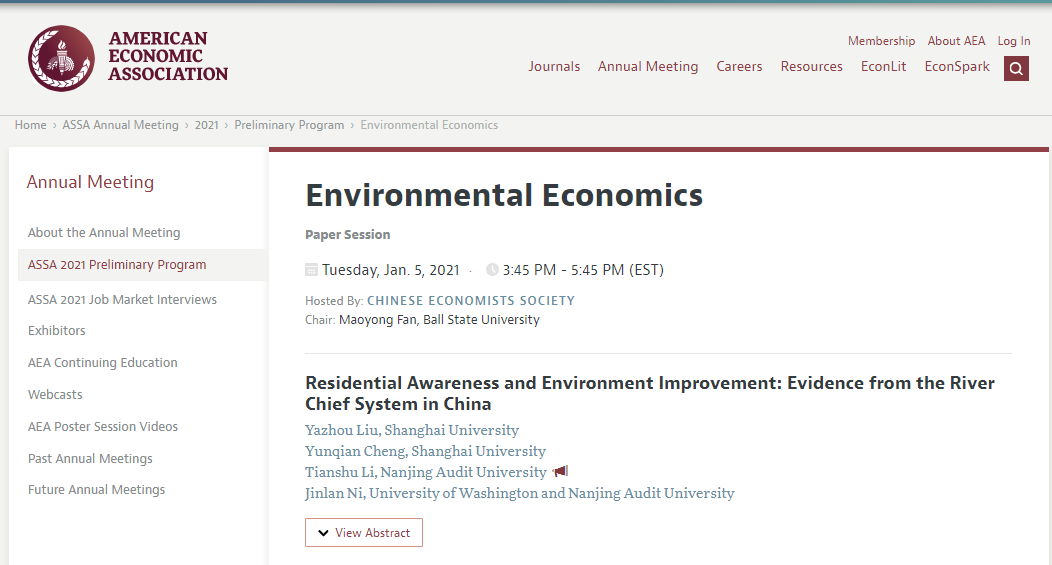Click the American Economic Association logo
Viewport: 1052px width, 565px height.
pos(128,58)
